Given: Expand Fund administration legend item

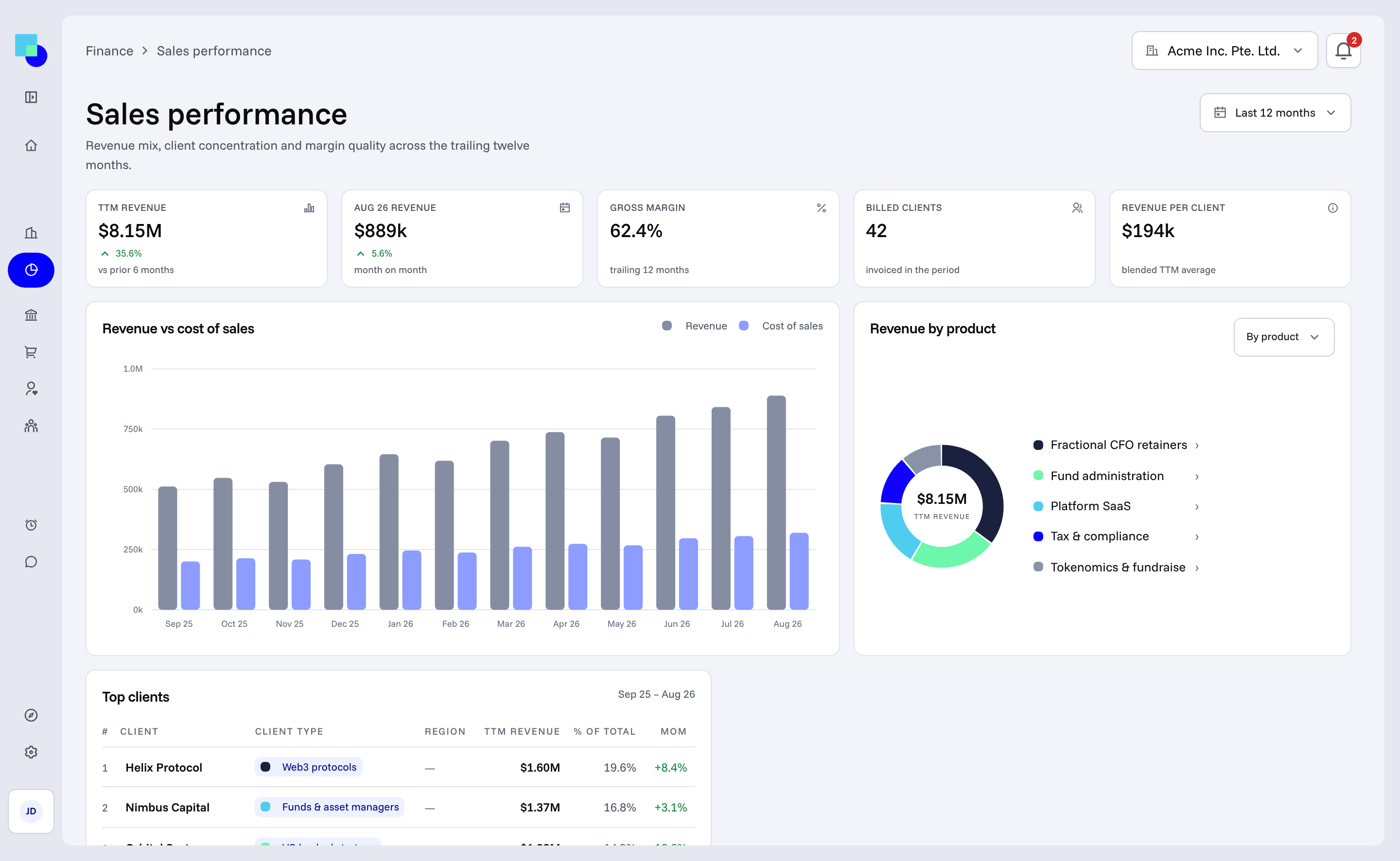Looking at the screenshot, I should click(x=1117, y=476).
